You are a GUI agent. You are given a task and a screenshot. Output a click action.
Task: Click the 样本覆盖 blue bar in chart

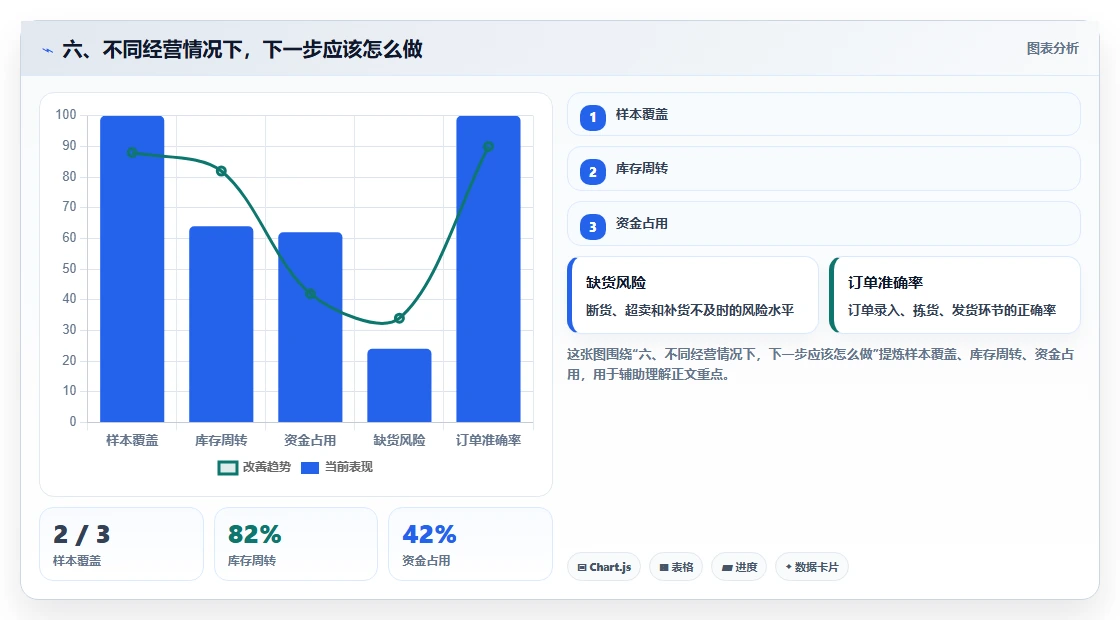[x=132, y=269]
